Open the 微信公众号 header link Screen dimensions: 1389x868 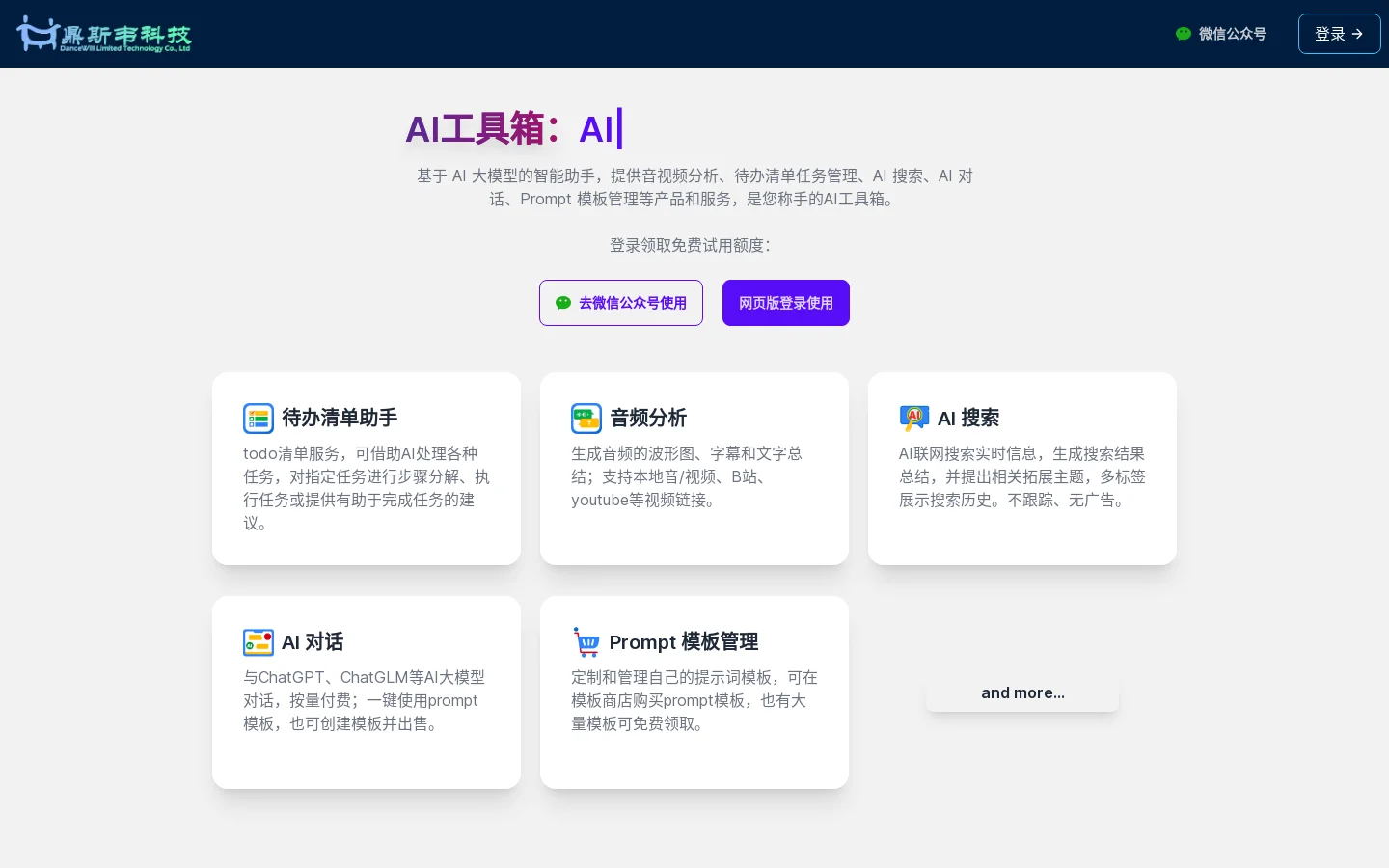(x=1220, y=34)
